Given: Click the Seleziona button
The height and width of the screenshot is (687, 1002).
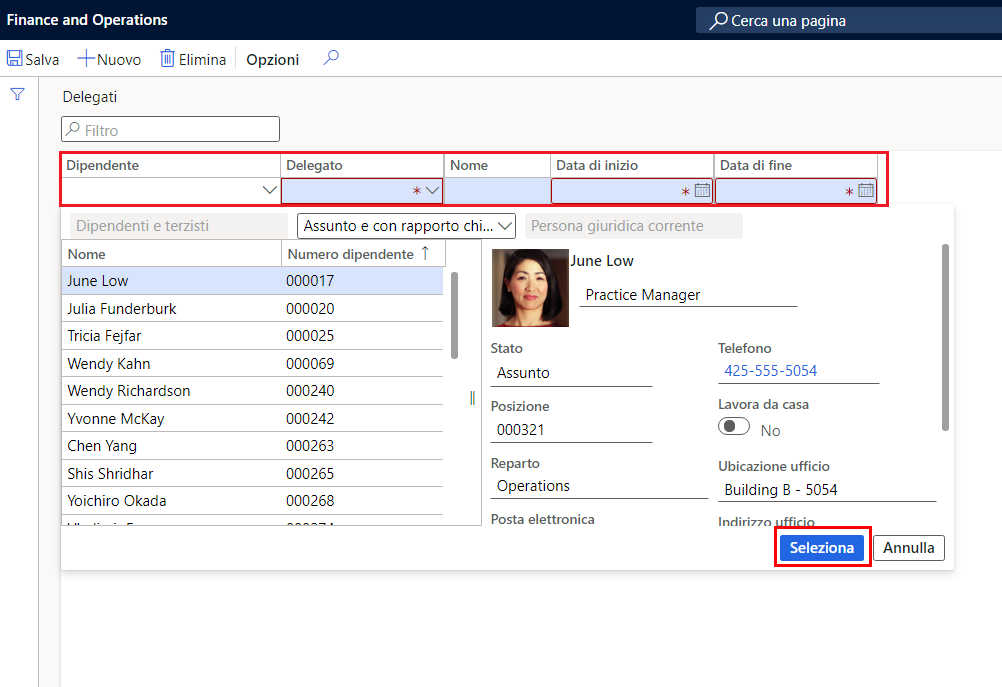Looking at the screenshot, I should click(821, 547).
